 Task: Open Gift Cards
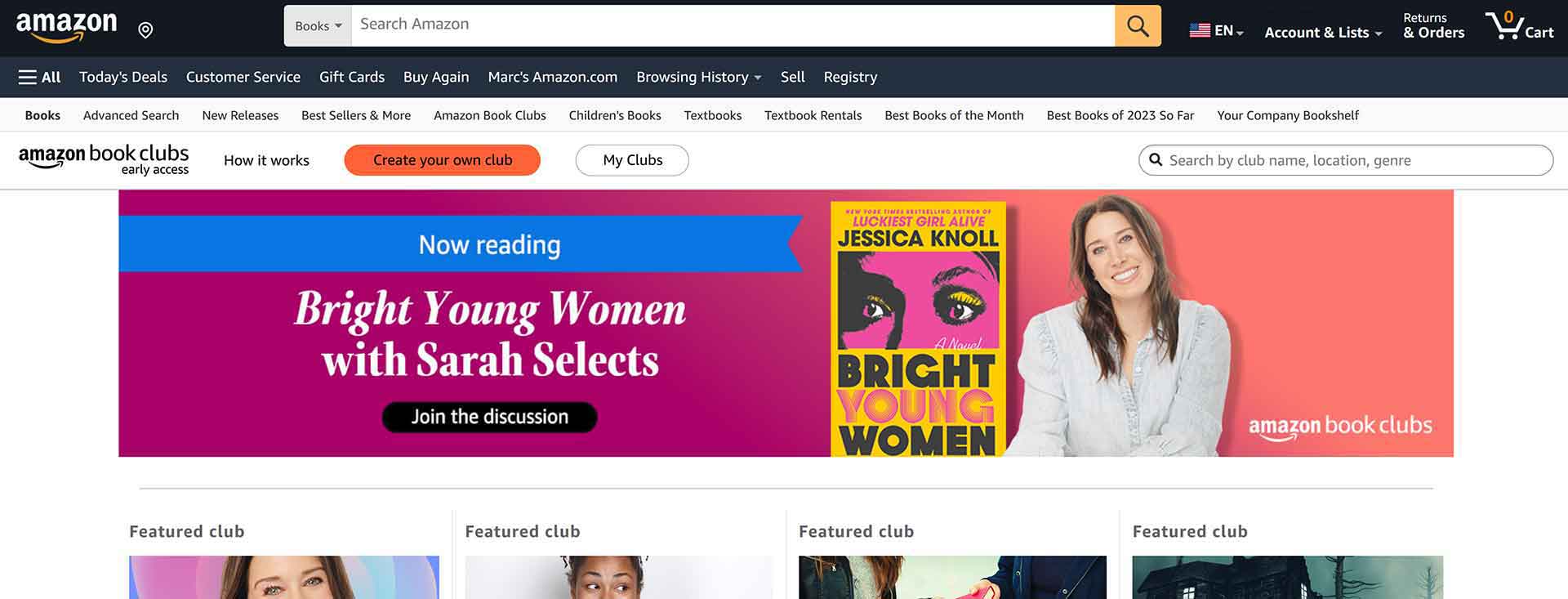click(x=352, y=77)
